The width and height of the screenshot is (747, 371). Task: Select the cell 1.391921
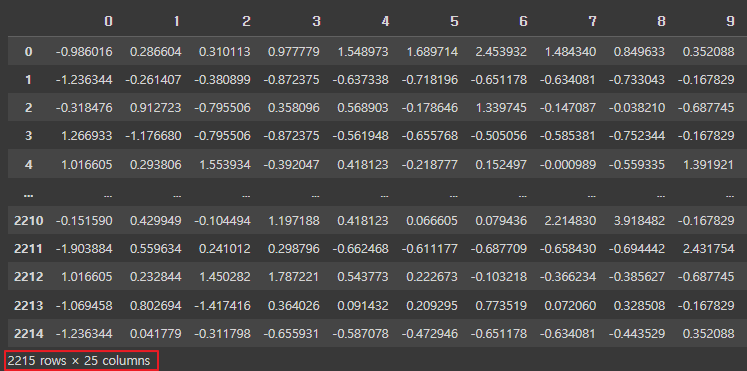[708, 164]
